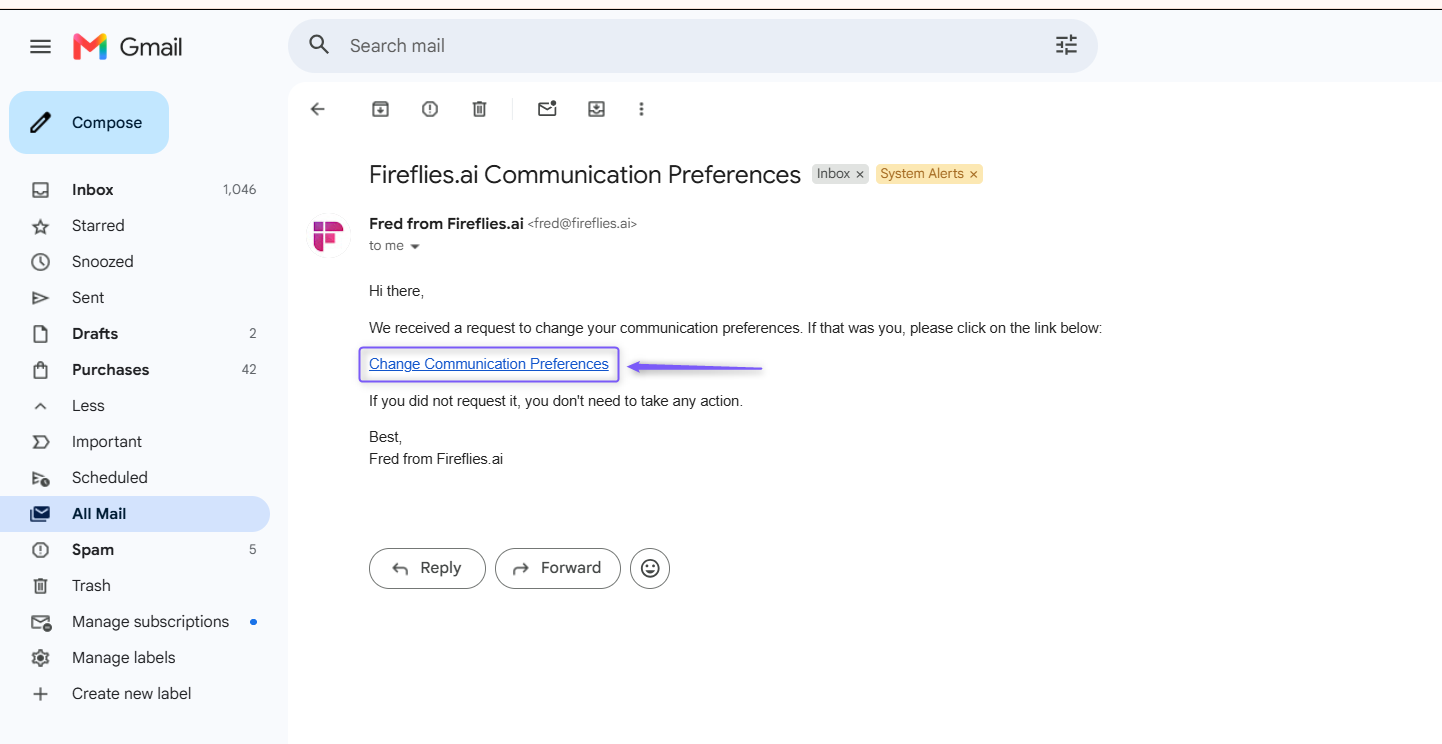Archive this email
Screen dimensions: 1442x744
(380, 109)
